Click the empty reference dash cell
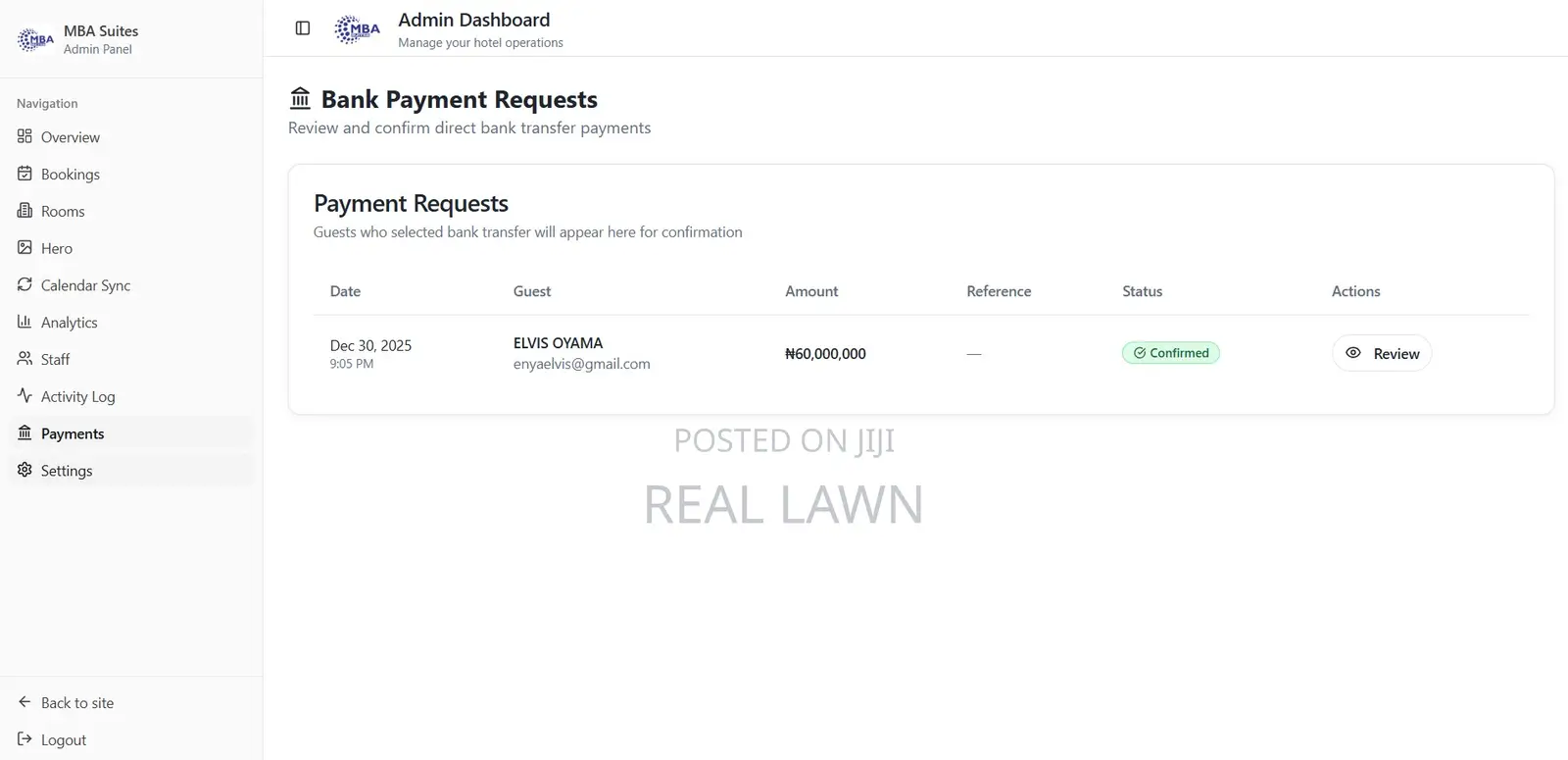1568x760 pixels. 973,354
